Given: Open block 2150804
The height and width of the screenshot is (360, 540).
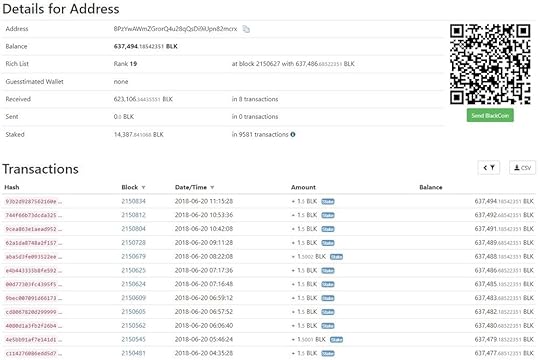Looking at the screenshot, I should tap(133, 229).
